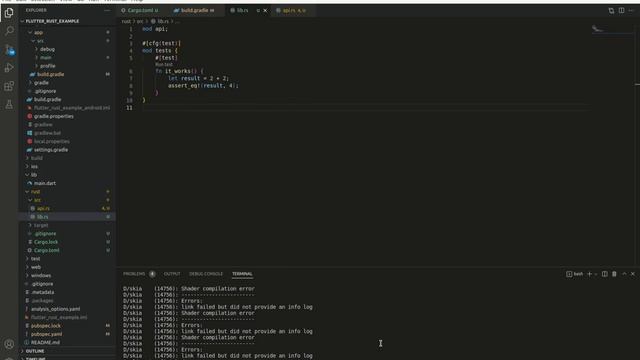Open Cargo.lock in the file tree

pos(46,242)
